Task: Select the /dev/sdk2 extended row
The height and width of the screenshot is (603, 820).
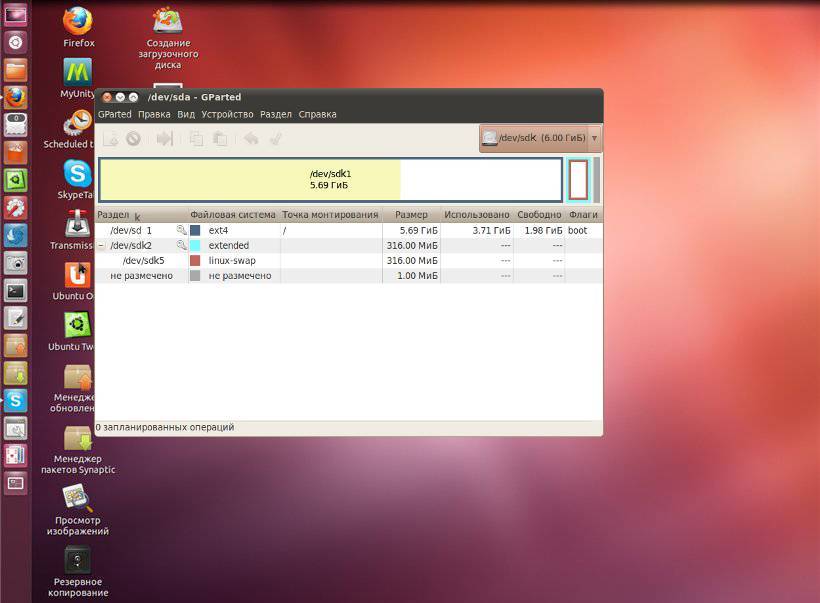Action: [349, 245]
